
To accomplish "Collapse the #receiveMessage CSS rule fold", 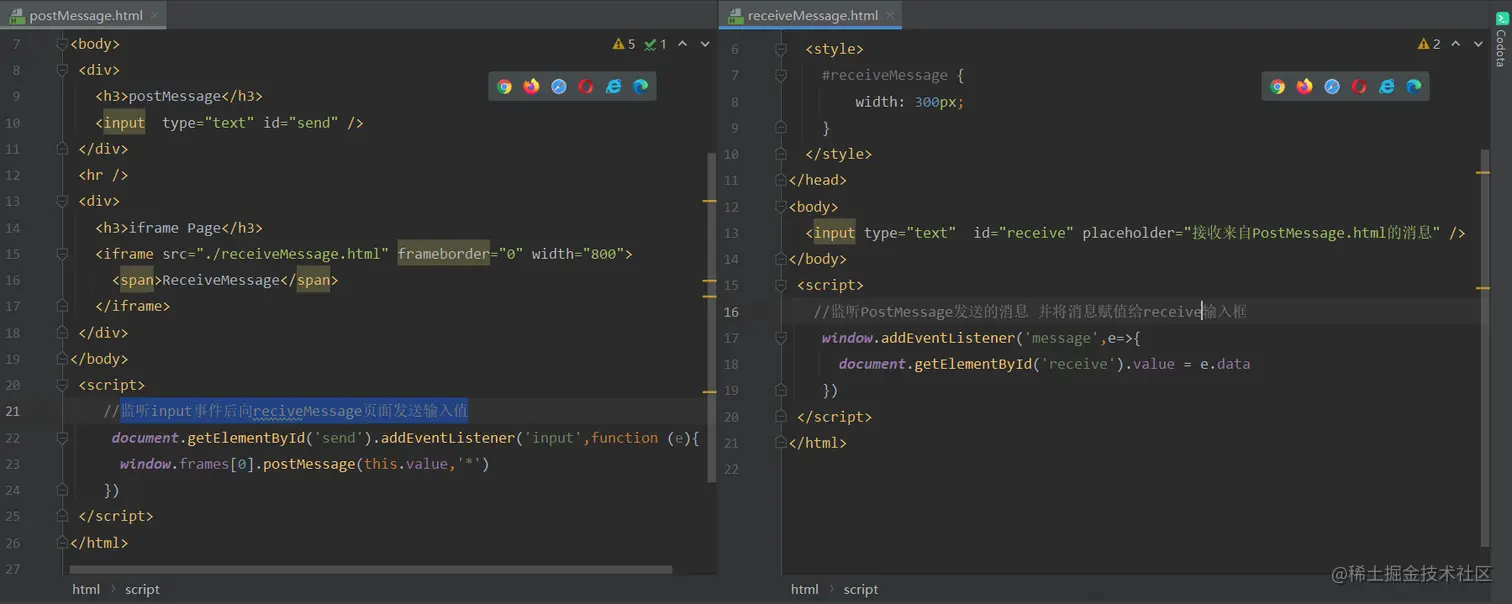I will click(x=781, y=75).
